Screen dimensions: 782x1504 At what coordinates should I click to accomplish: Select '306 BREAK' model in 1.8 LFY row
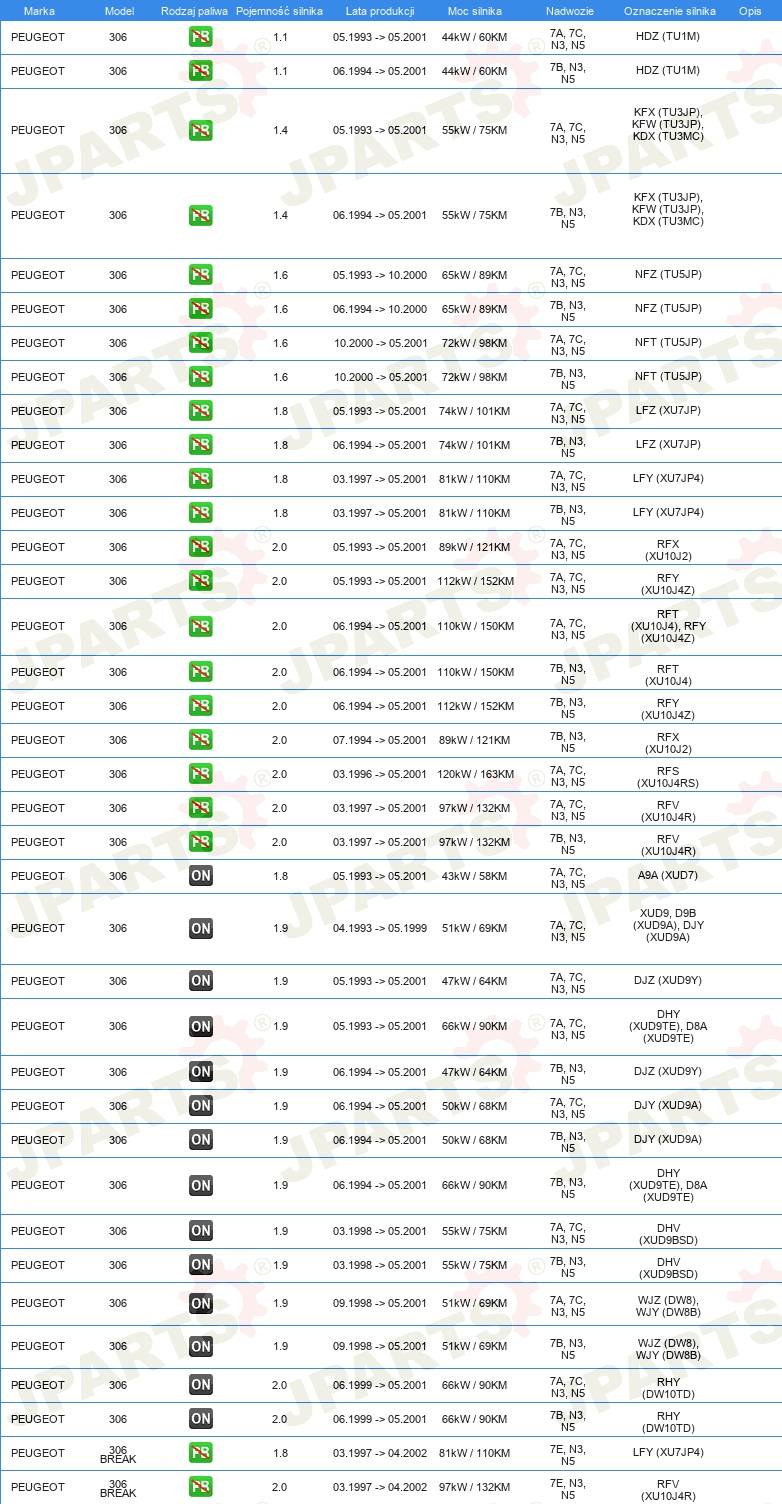(x=119, y=1454)
